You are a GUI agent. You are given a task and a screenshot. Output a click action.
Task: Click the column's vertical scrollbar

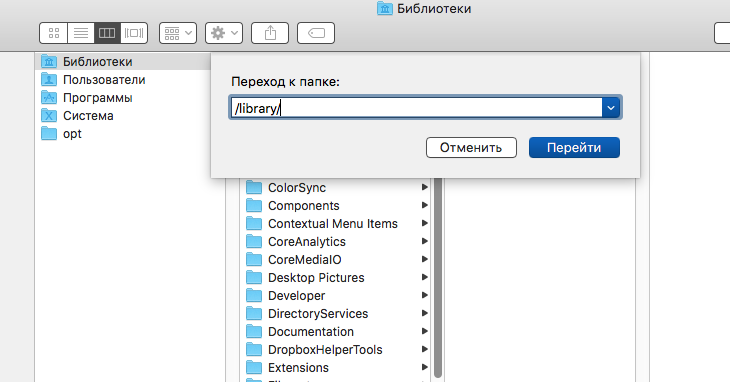point(438,278)
